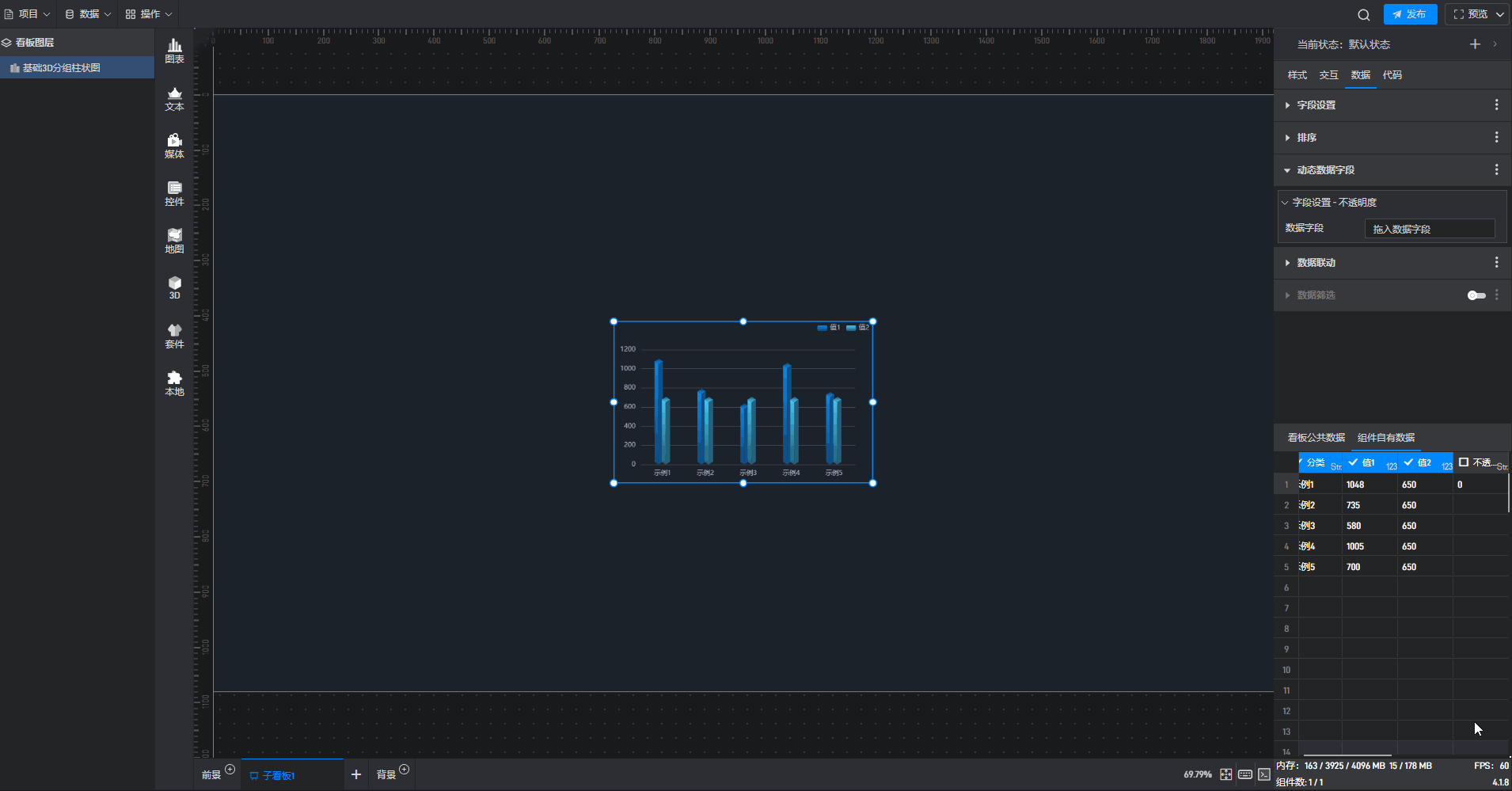Open the 地图 map components panel
The width and height of the screenshot is (1512, 791).
click(x=174, y=241)
